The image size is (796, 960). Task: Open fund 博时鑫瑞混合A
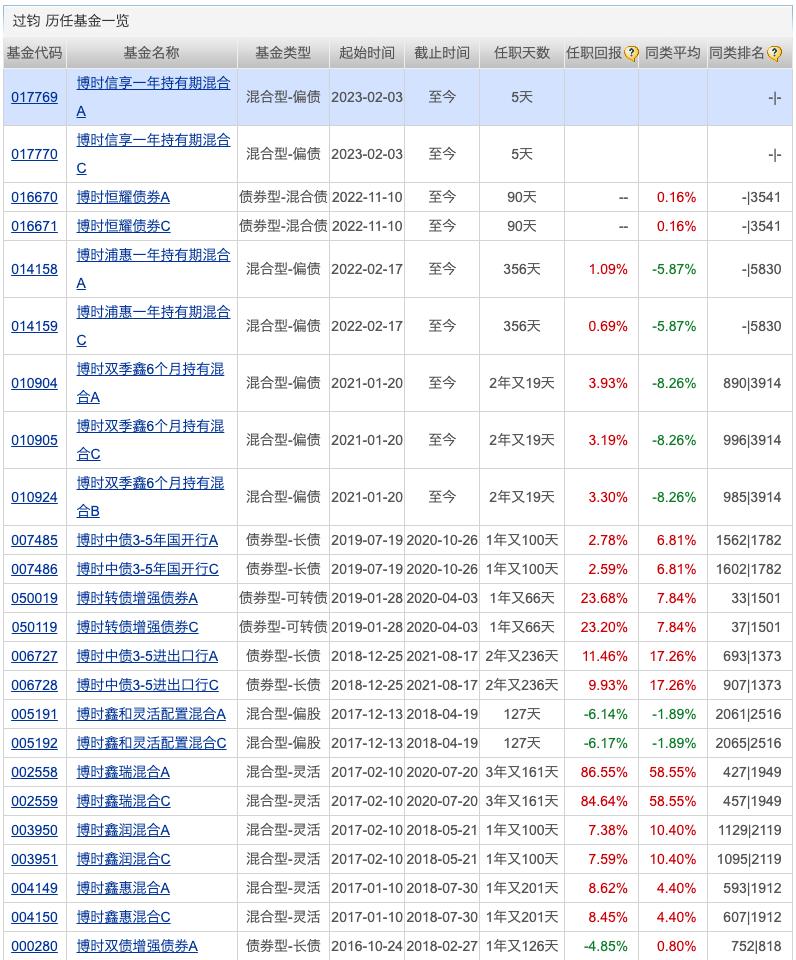[123, 772]
